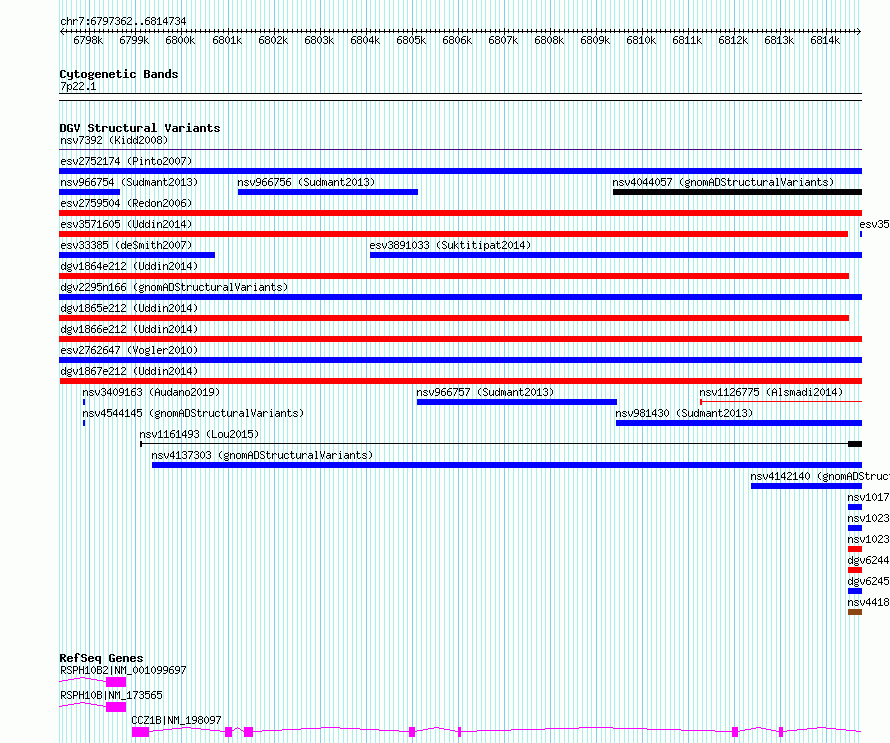
Task: Click the 6805k ruler tick label
Action: click(411, 40)
